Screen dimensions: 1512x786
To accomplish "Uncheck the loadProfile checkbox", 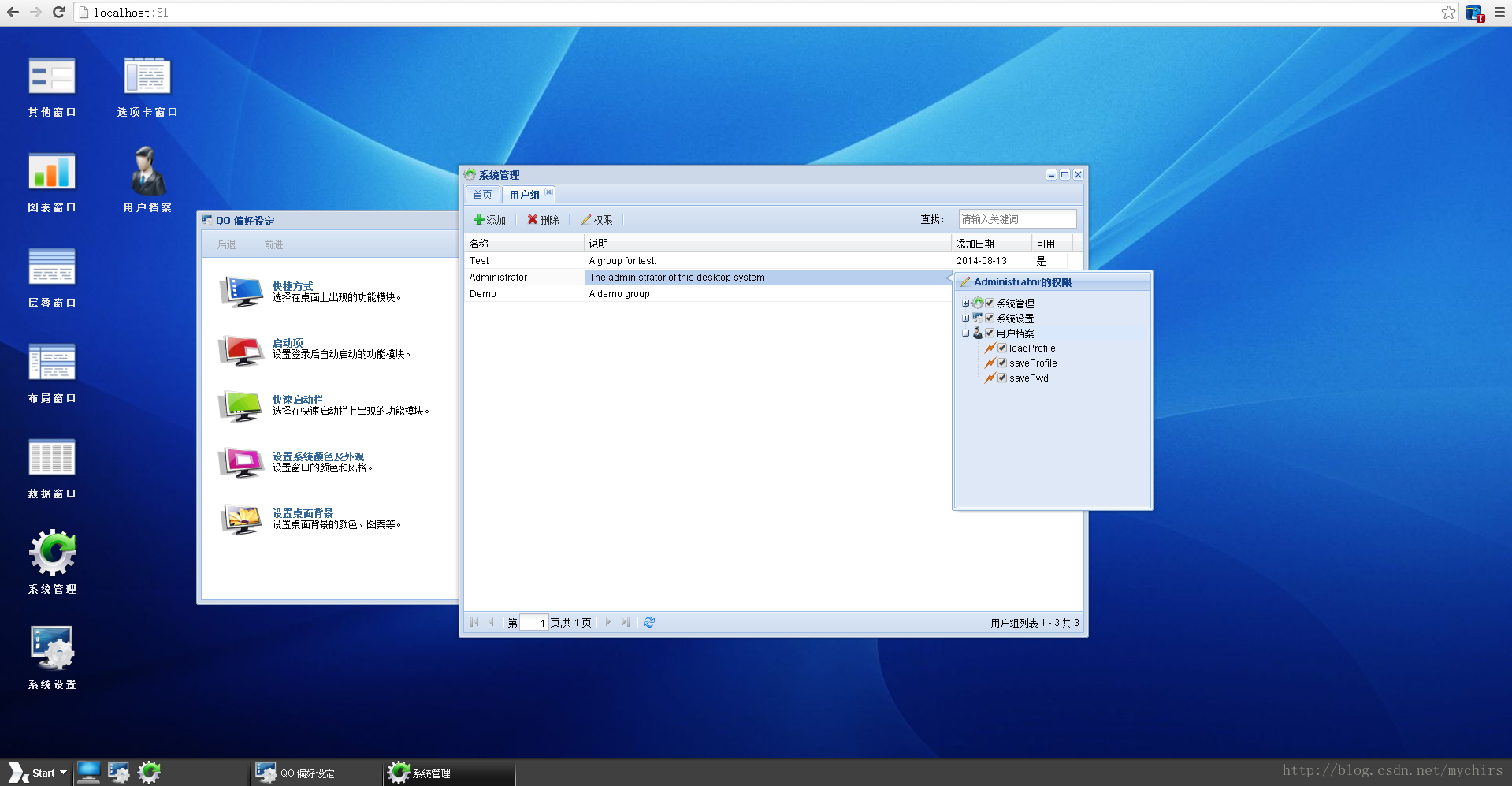I will 1002,348.
